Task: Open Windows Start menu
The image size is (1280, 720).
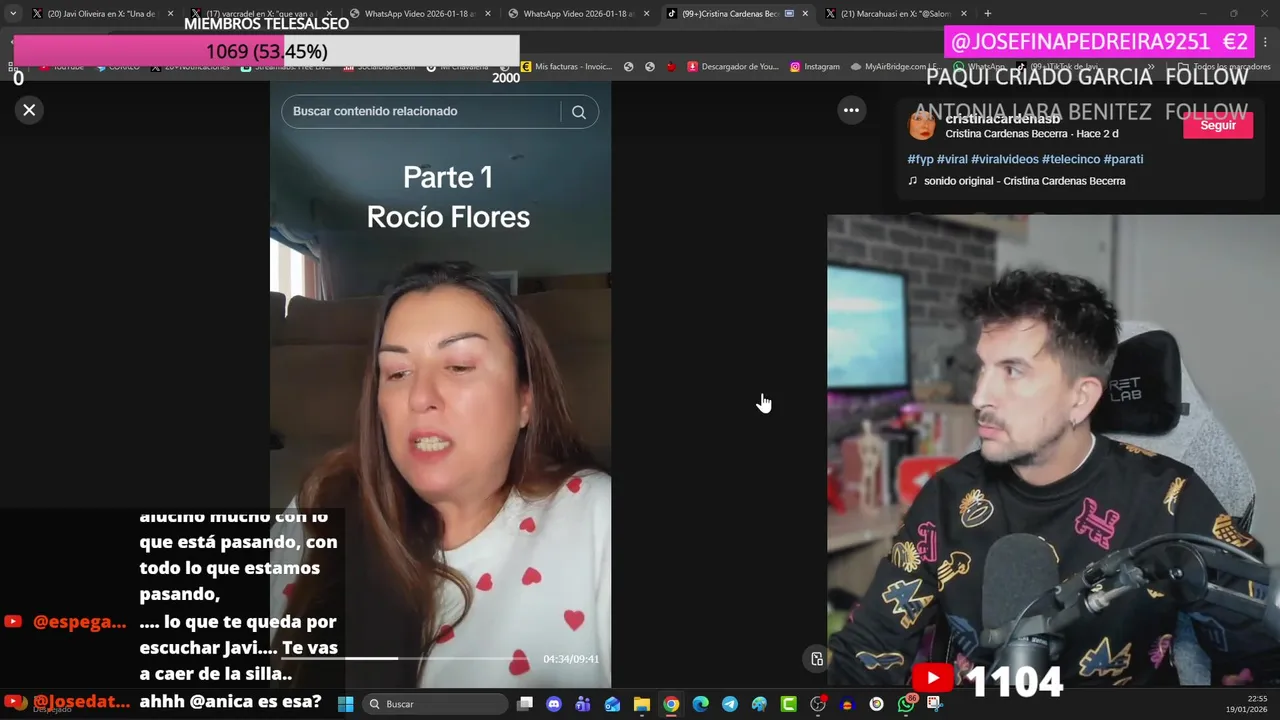Action: pos(346,704)
